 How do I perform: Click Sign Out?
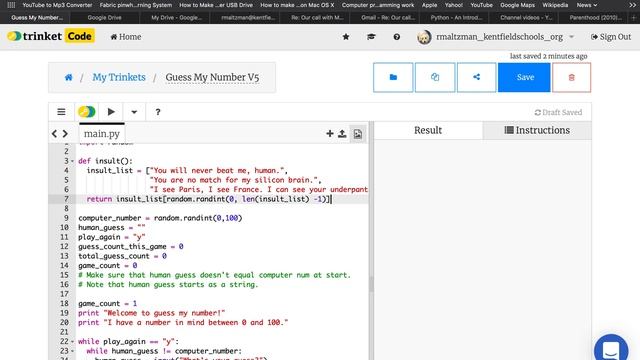[x=611, y=37]
